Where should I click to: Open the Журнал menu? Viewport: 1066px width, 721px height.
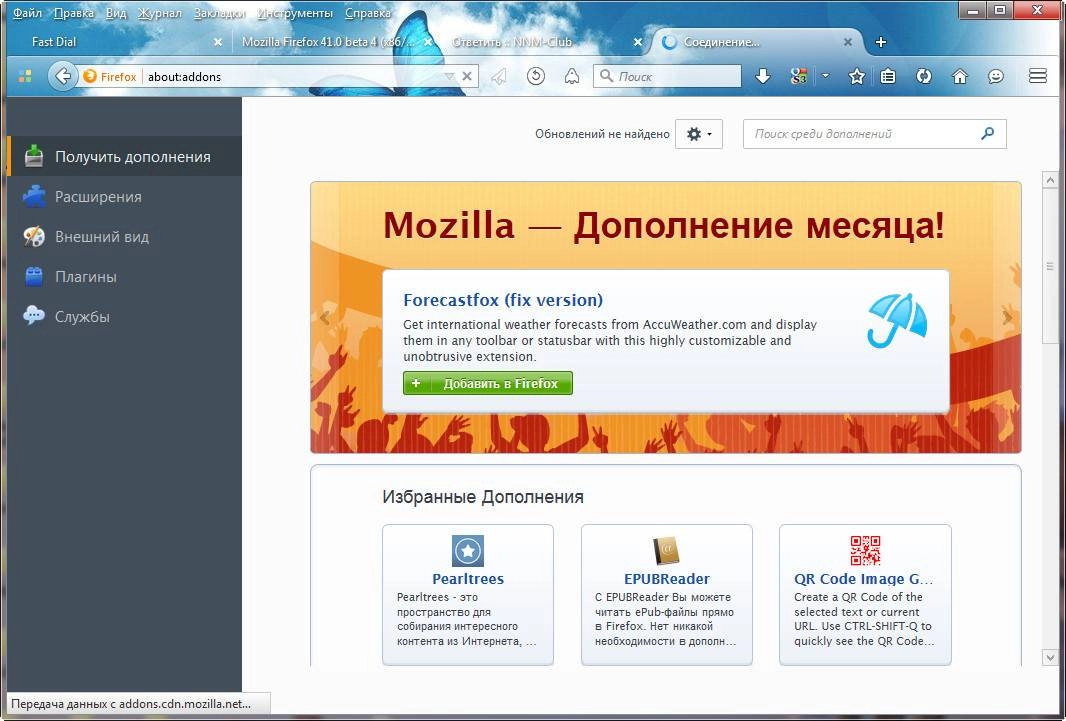coord(159,13)
